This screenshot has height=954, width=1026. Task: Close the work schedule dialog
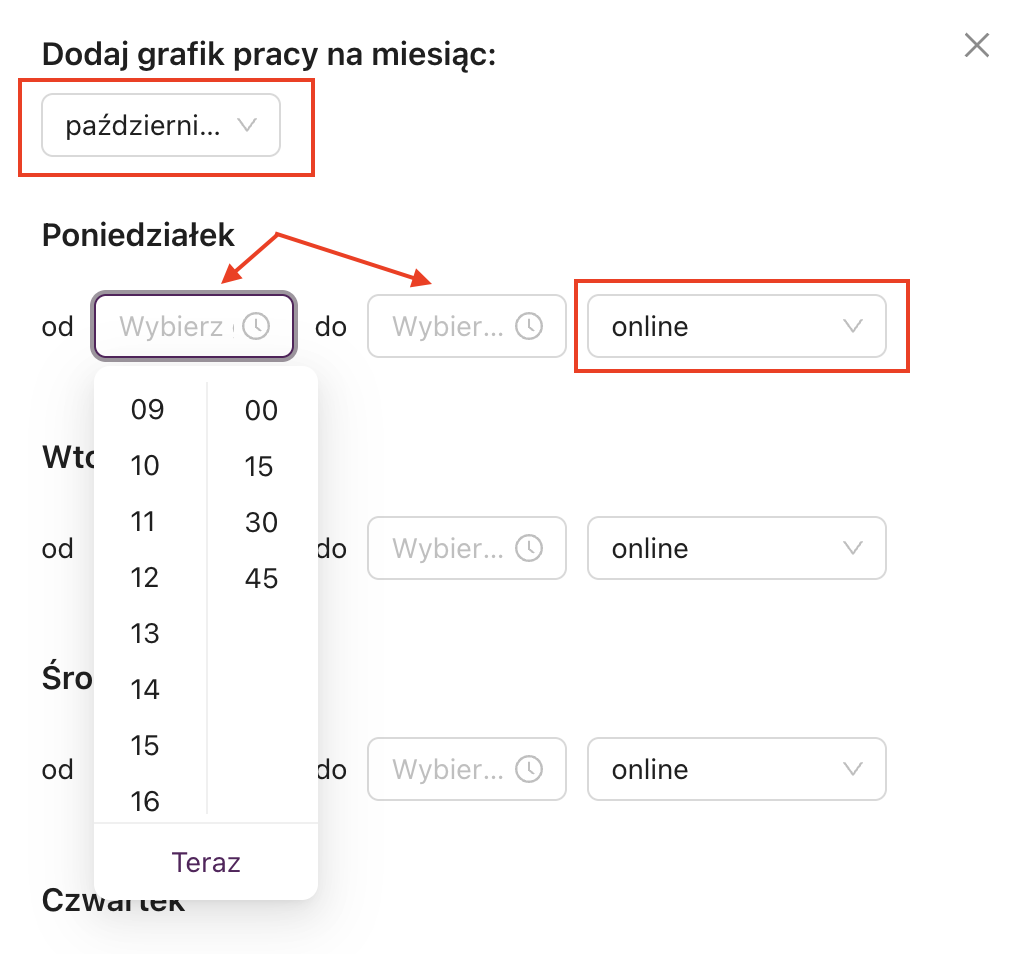click(976, 45)
